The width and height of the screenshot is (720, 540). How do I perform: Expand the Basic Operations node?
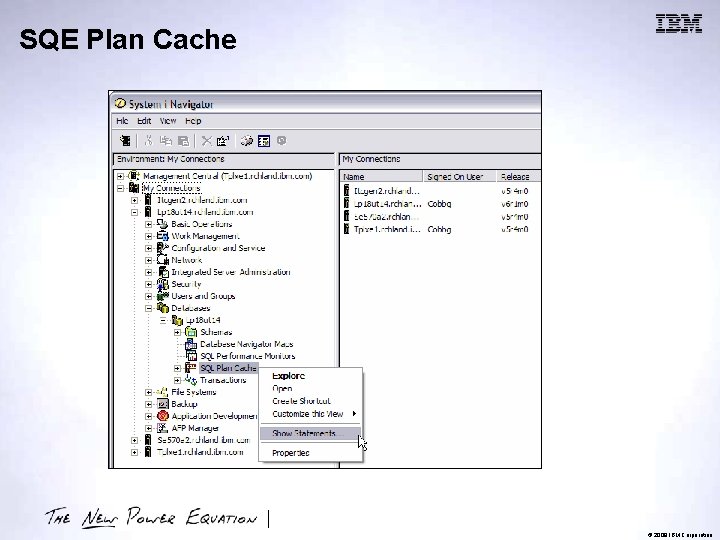pyautogui.click(x=148, y=224)
